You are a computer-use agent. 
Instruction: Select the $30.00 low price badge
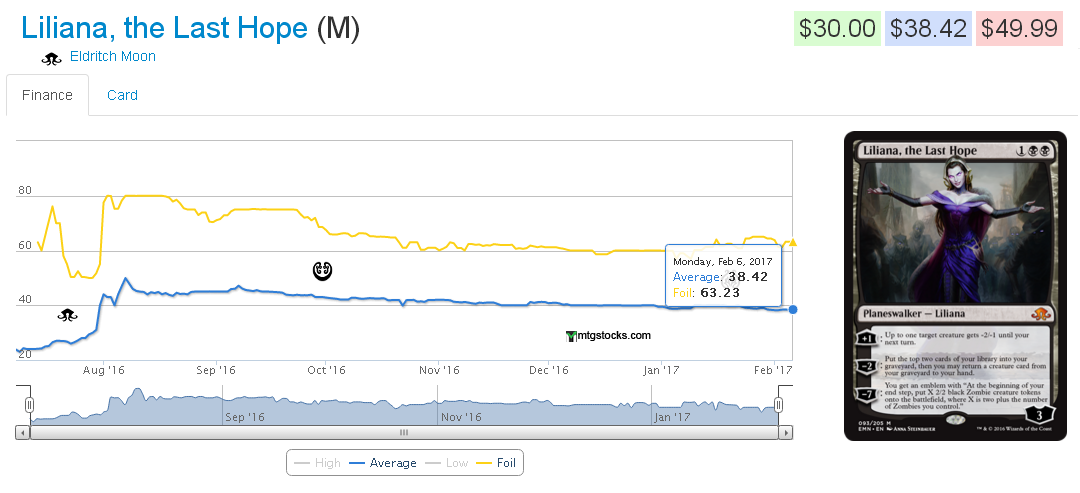837,28
